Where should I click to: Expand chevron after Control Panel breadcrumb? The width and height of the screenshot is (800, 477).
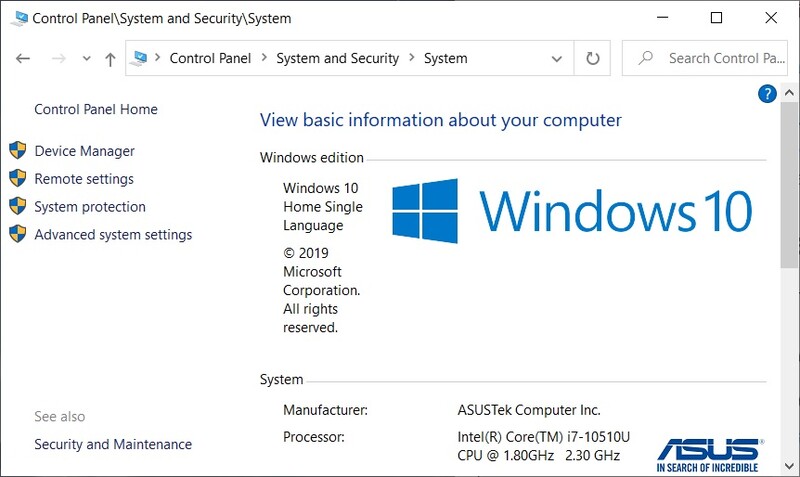point(264,58)
